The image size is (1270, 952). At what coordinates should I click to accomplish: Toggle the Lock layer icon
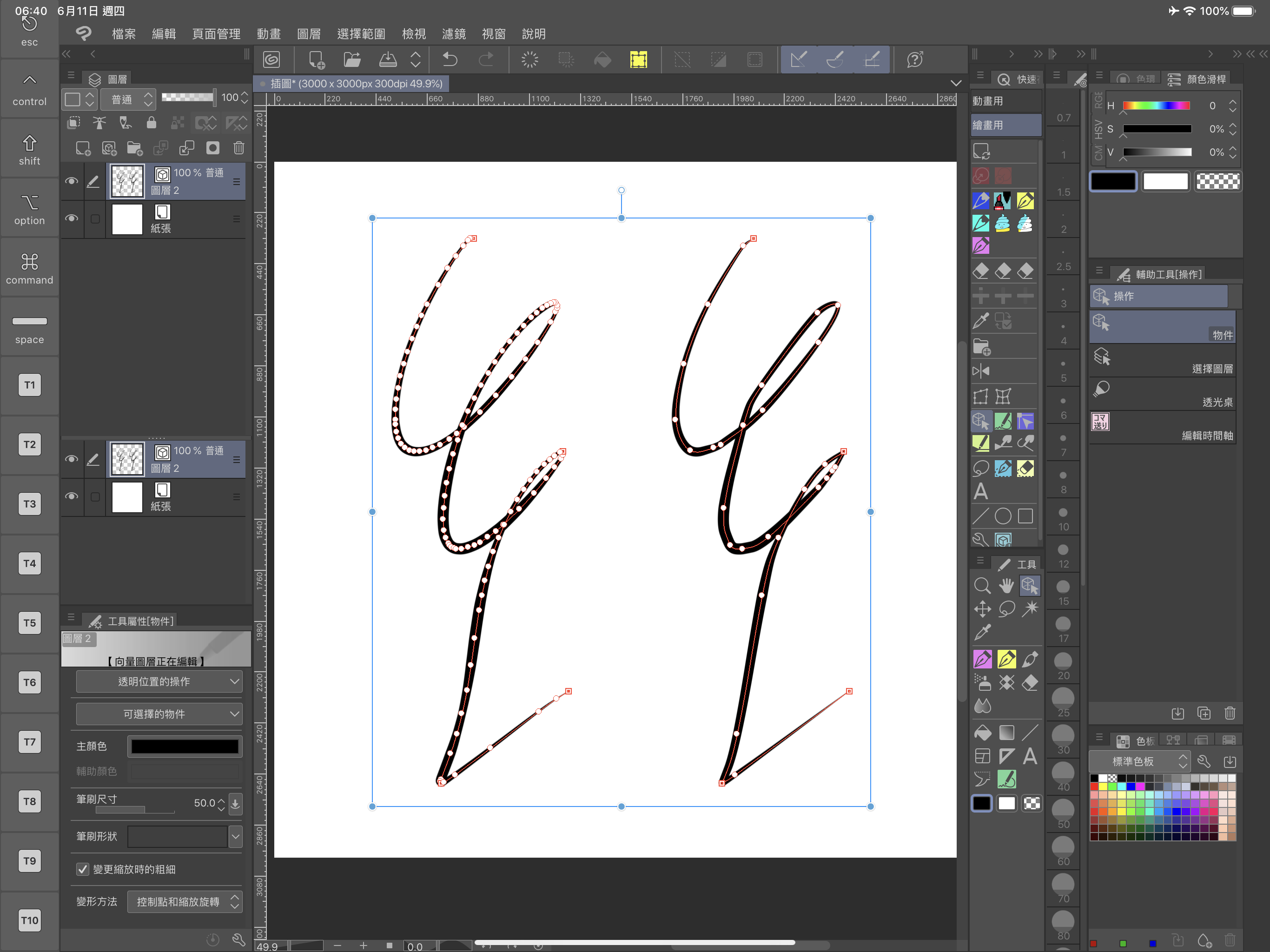[x=151, y=122]
